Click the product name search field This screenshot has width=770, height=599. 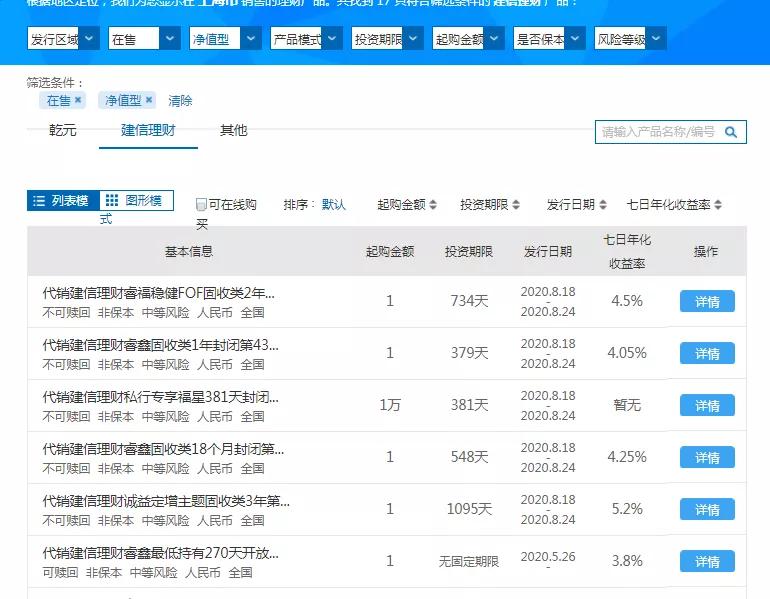coord(658,132)
